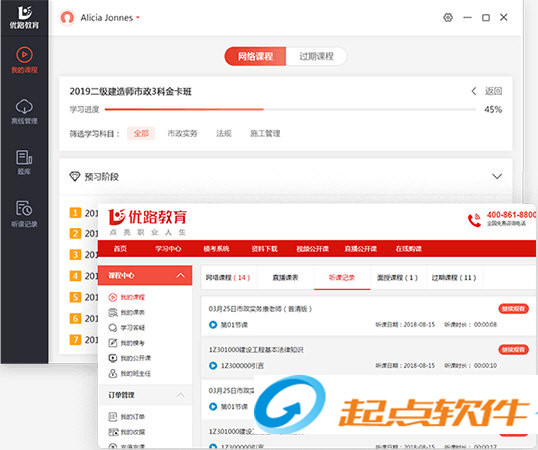538x450 pixels.
Task: Open 在线购课 in red navigation bar
Action: click(409, 249)
